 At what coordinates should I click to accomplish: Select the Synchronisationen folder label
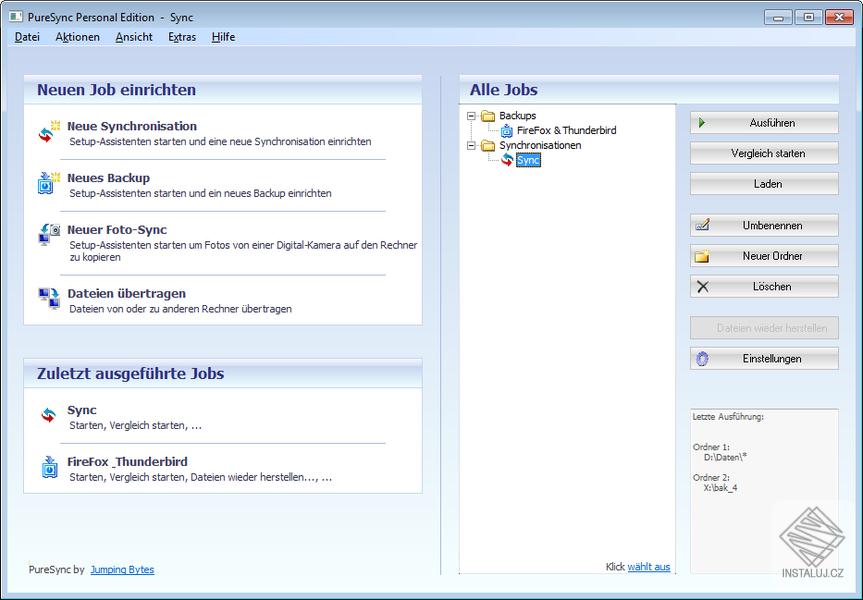540,145
